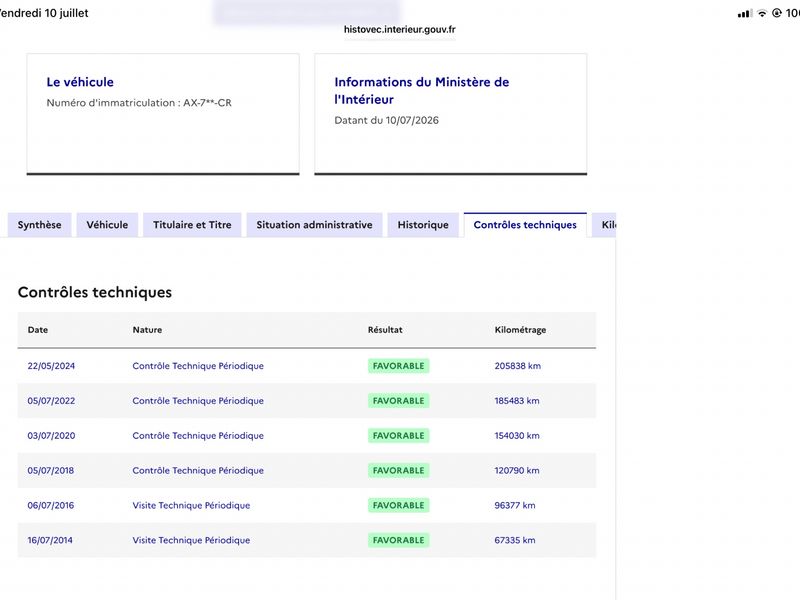Click FAVORABLE badge in the 05/07/2022 row
The image size is (800, 600).
point(398,401)
